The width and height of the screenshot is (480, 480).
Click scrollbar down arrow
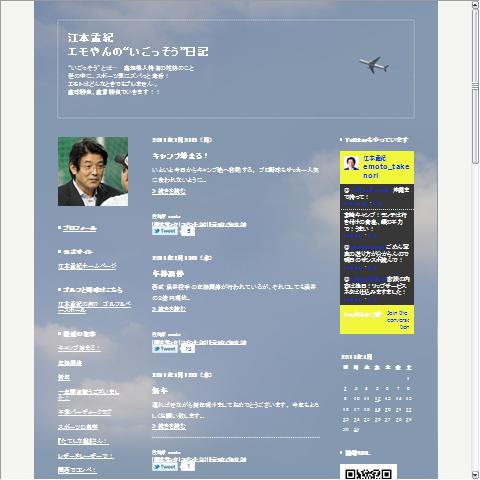point(475,475)
